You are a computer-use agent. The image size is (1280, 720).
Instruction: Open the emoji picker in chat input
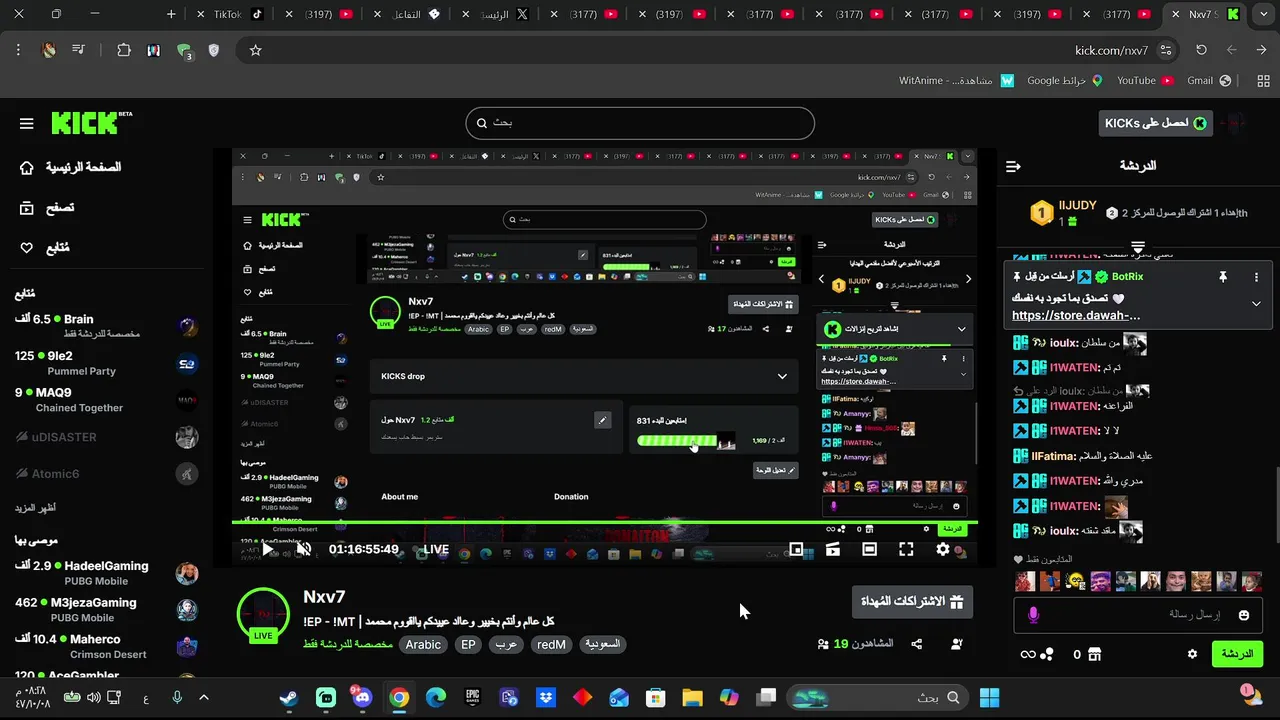click(1244, 615)
